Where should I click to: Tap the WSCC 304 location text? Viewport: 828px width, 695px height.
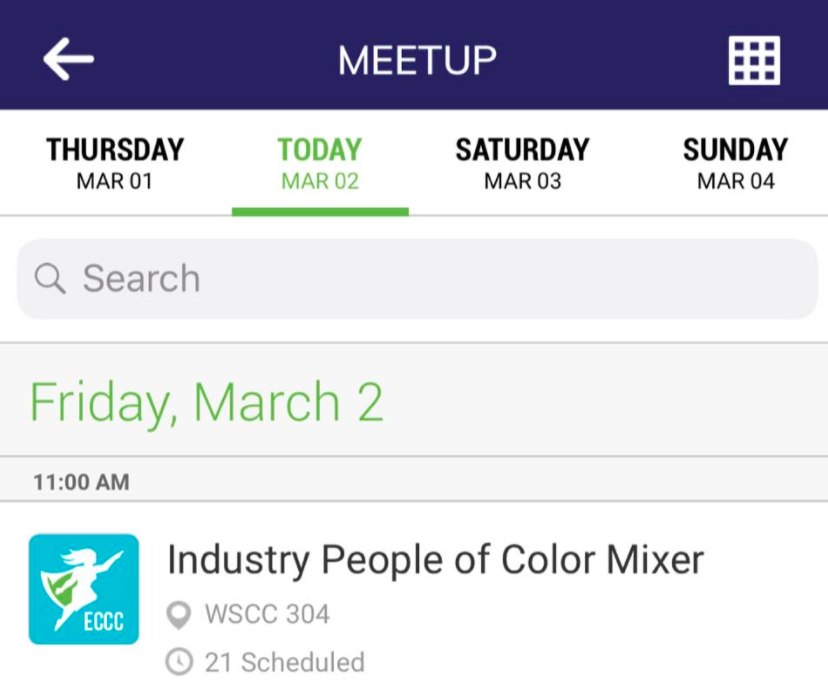coord(267,614)
